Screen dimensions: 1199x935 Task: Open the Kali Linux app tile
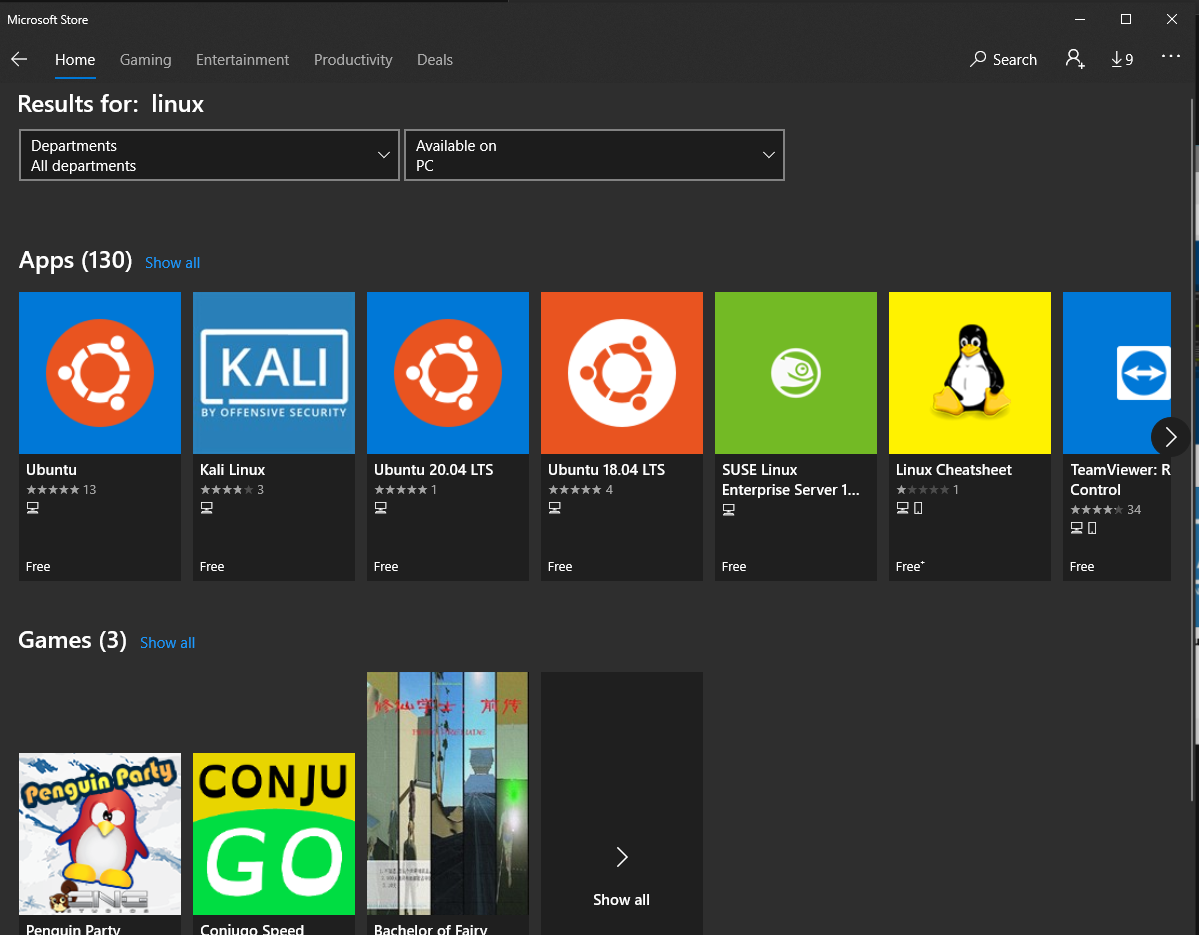273,373
